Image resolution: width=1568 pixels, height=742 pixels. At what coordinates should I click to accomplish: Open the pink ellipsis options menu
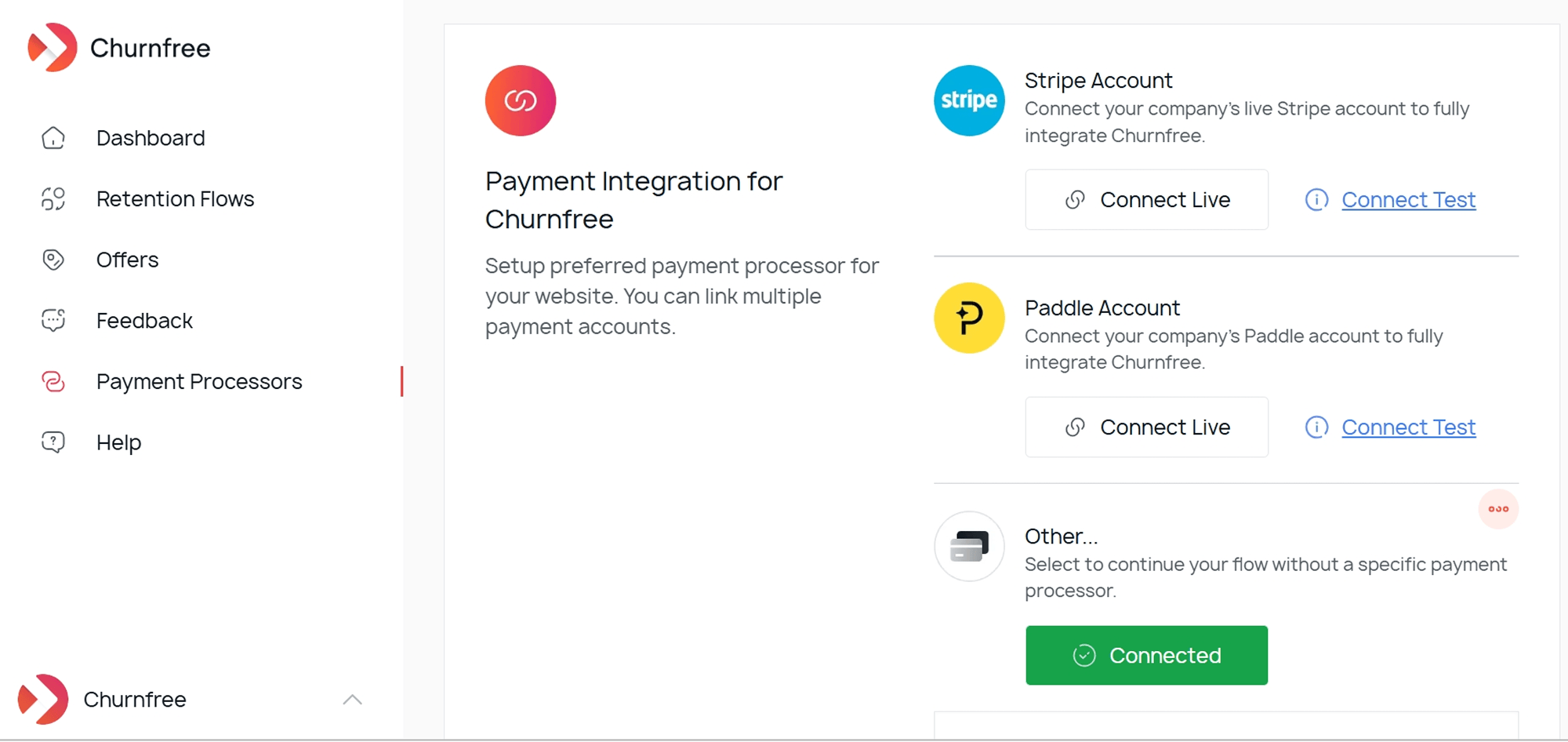pos(1498,509)
